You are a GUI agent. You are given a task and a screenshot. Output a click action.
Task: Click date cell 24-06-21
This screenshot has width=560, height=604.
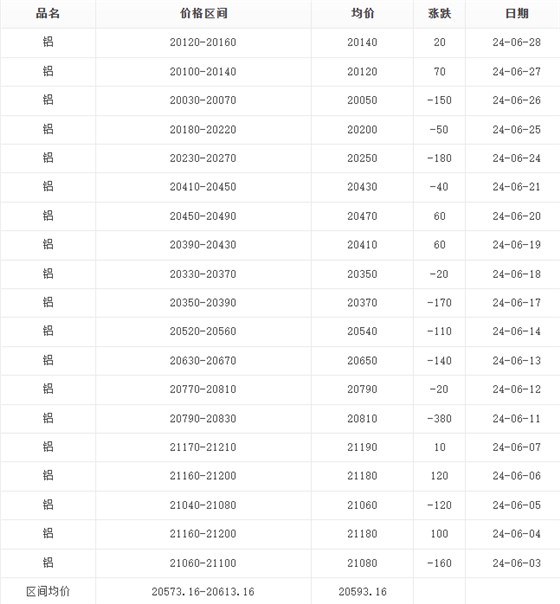click(x=516, y=187)
